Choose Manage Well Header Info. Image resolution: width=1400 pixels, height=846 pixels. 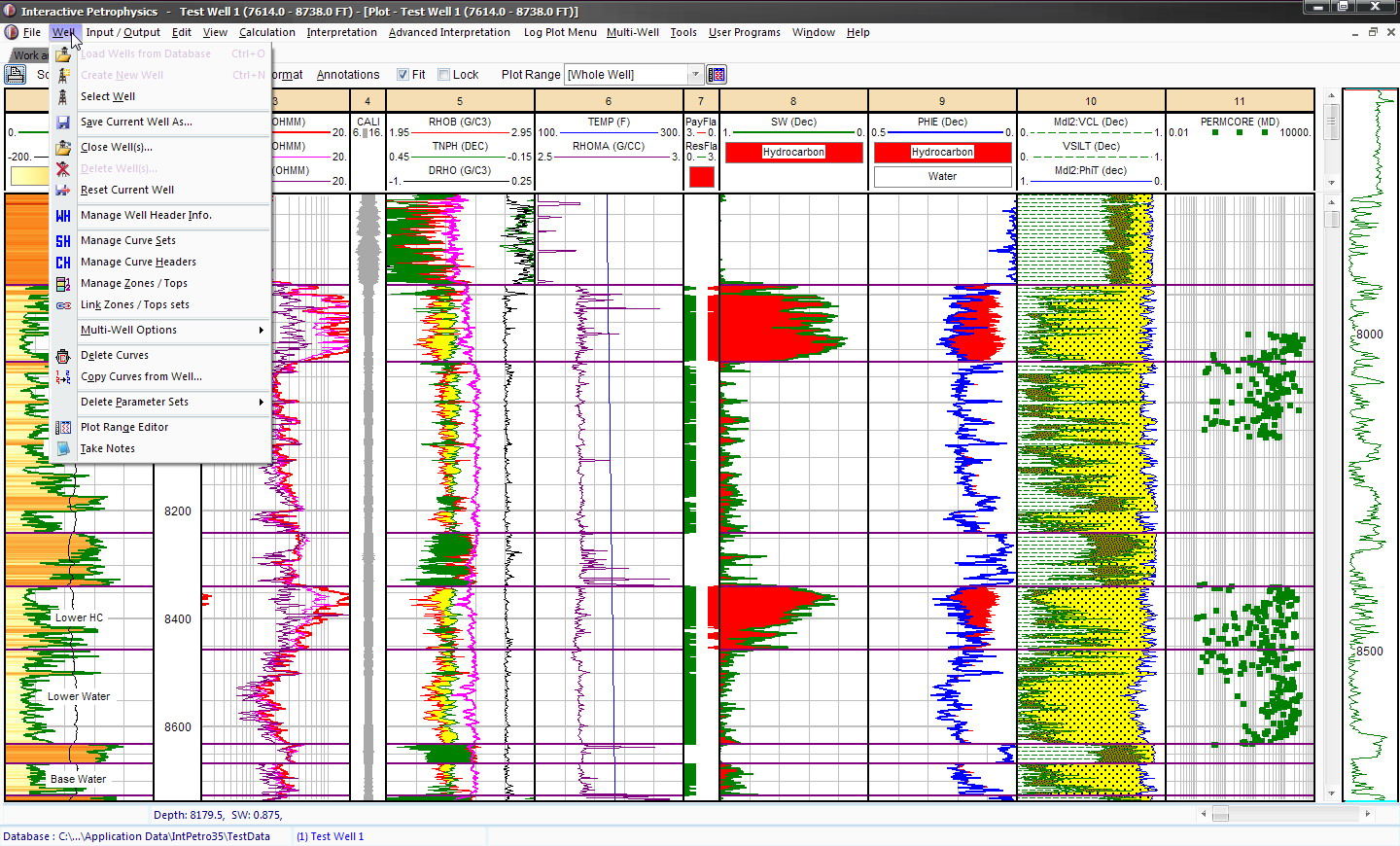(x=160, y=215)
